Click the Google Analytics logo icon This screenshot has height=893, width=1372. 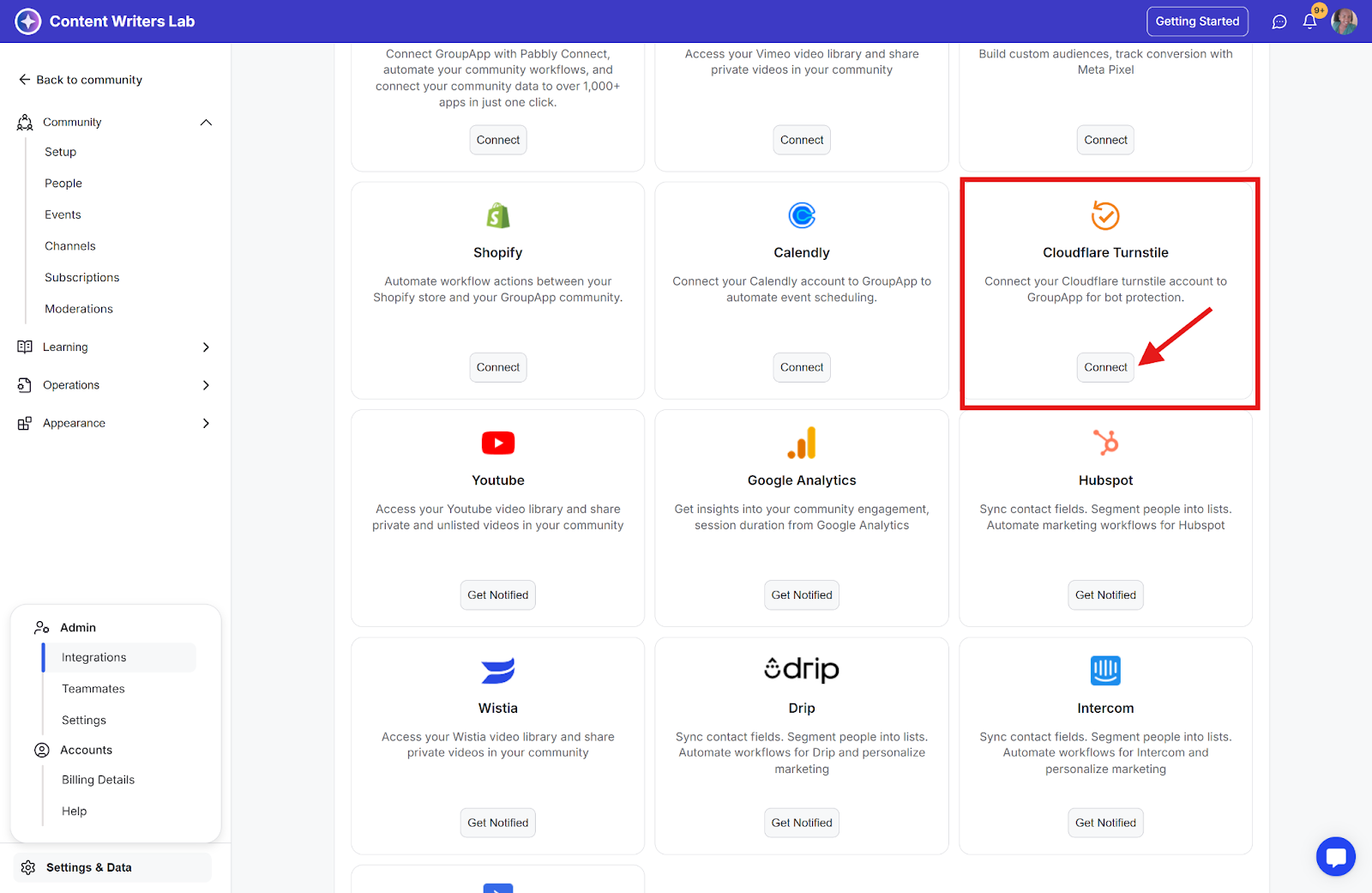pos(802,443)
